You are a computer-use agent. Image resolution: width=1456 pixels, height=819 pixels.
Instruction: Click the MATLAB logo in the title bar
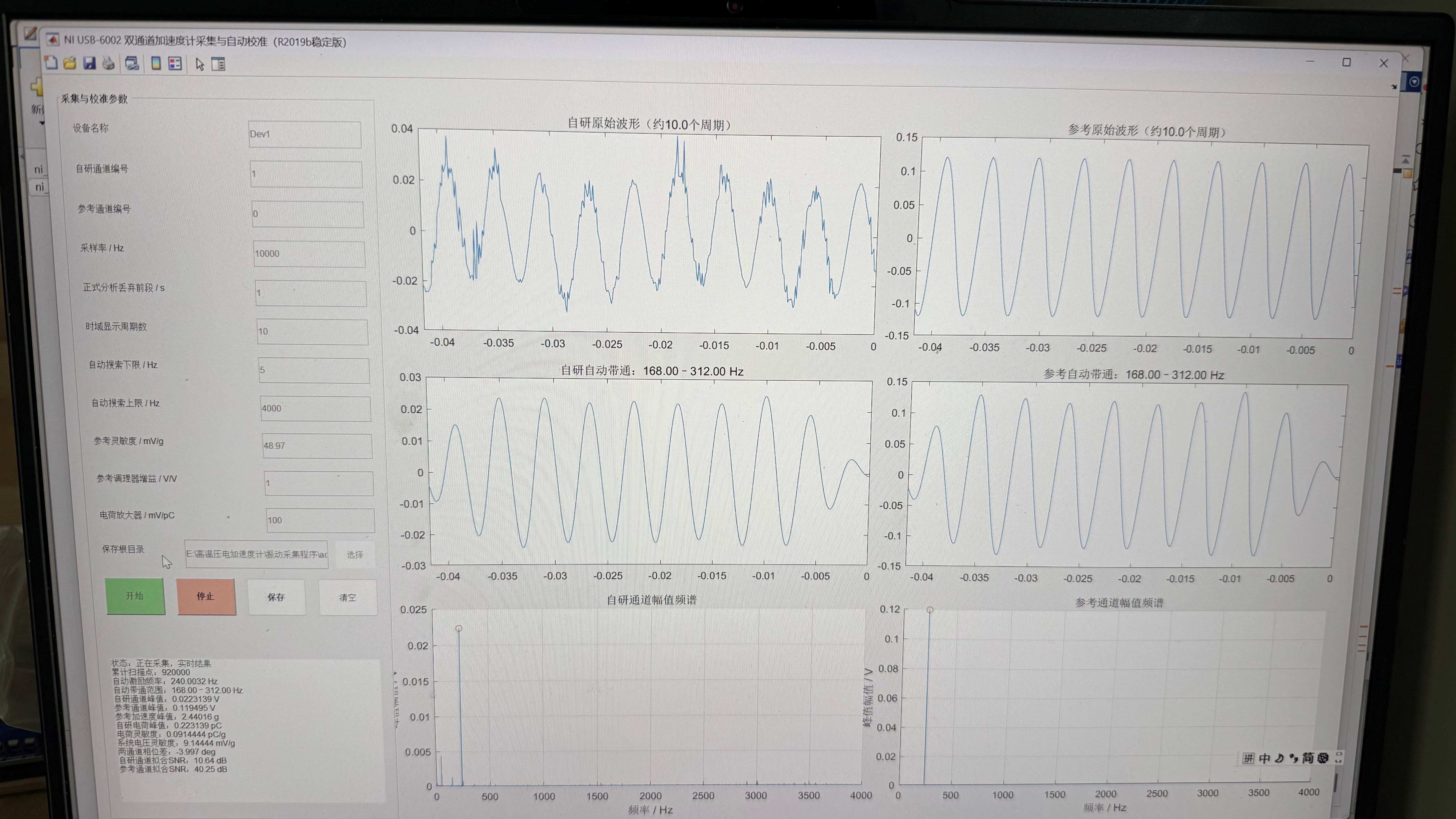(x=52, y=39)
